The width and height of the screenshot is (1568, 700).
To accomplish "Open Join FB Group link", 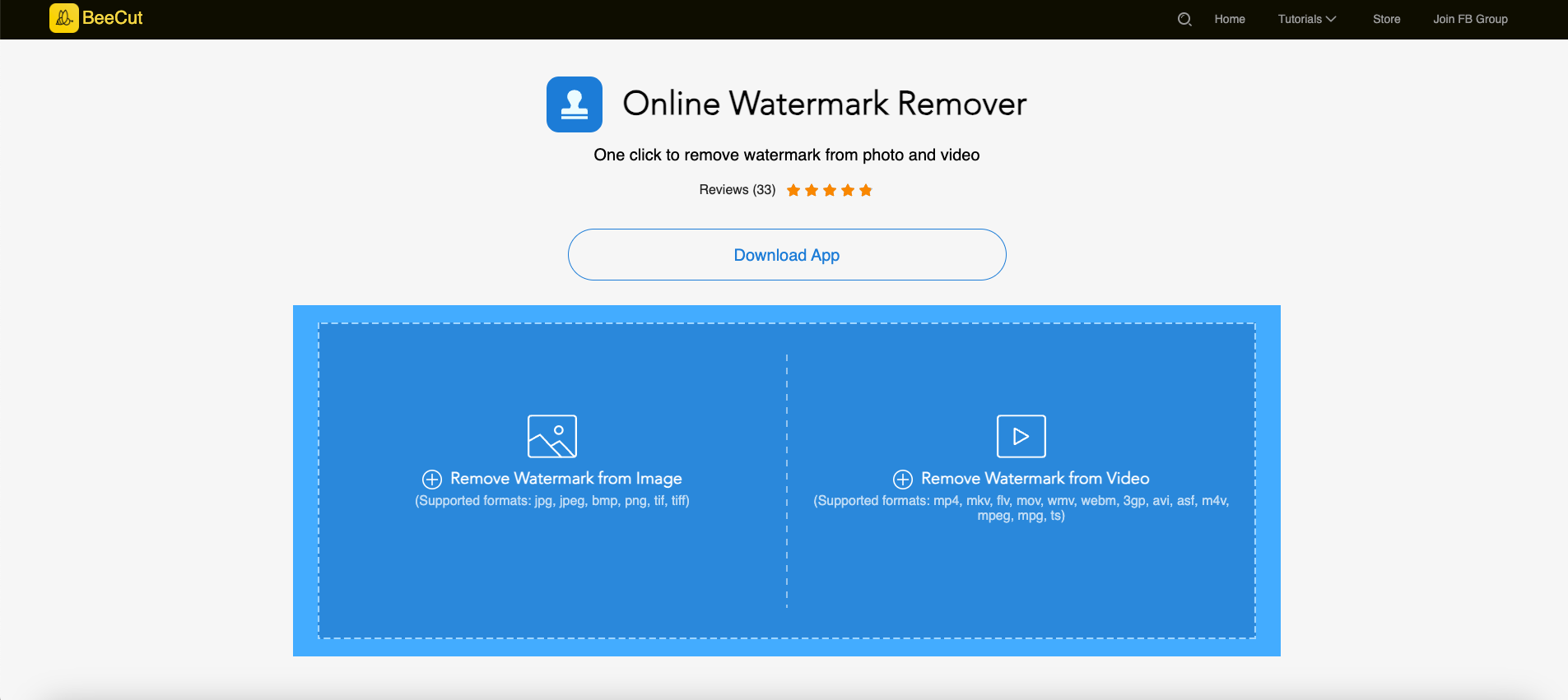I will 1470,19.
